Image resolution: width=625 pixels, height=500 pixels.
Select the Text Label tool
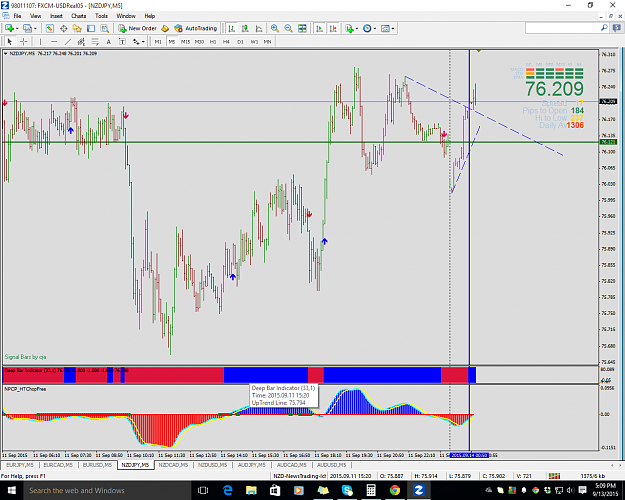(122, 41)
